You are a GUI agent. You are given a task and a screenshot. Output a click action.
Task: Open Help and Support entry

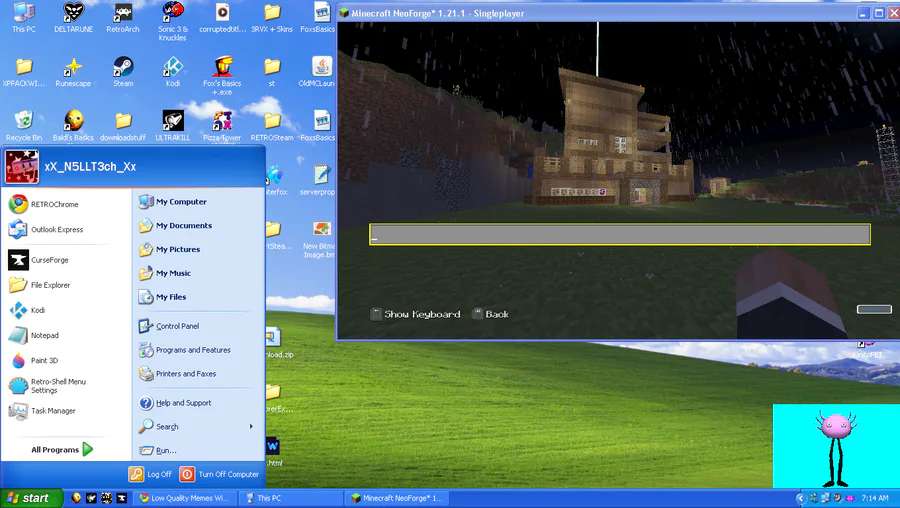(x=175, y=403)
